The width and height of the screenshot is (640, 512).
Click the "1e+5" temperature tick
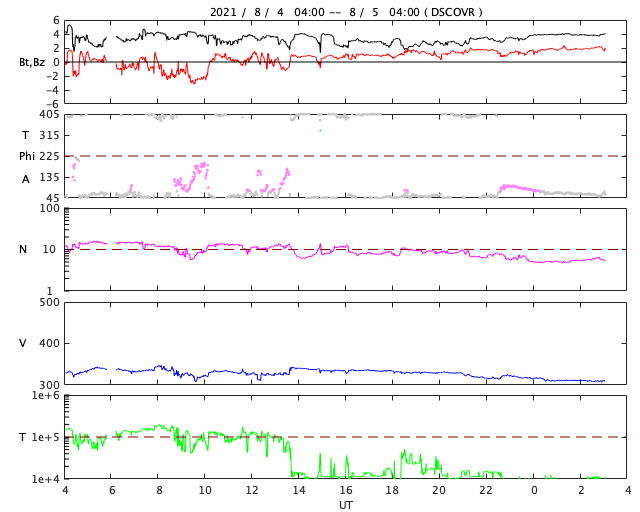point(46,437)
